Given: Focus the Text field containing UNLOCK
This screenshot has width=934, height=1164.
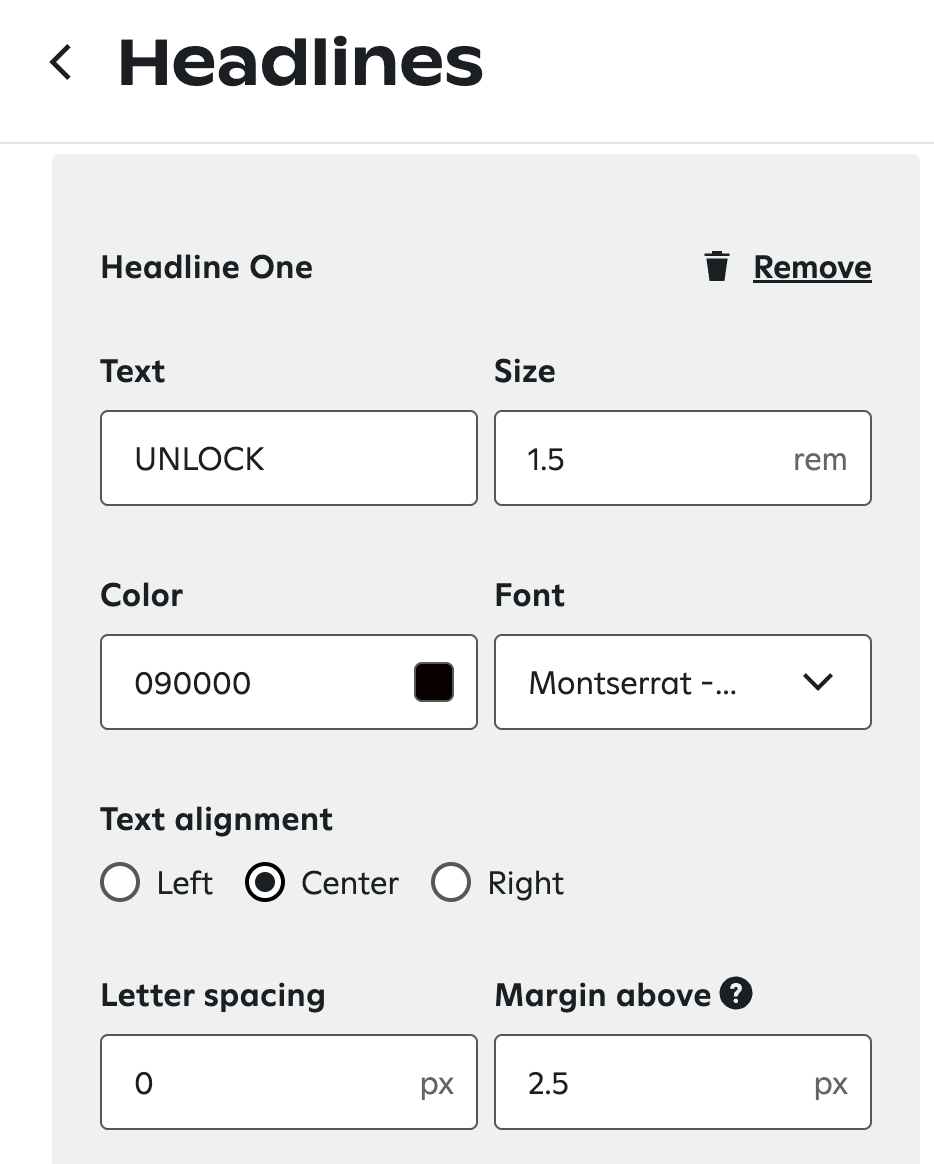Looking at the screenshot, I should (x=288, y=458).
